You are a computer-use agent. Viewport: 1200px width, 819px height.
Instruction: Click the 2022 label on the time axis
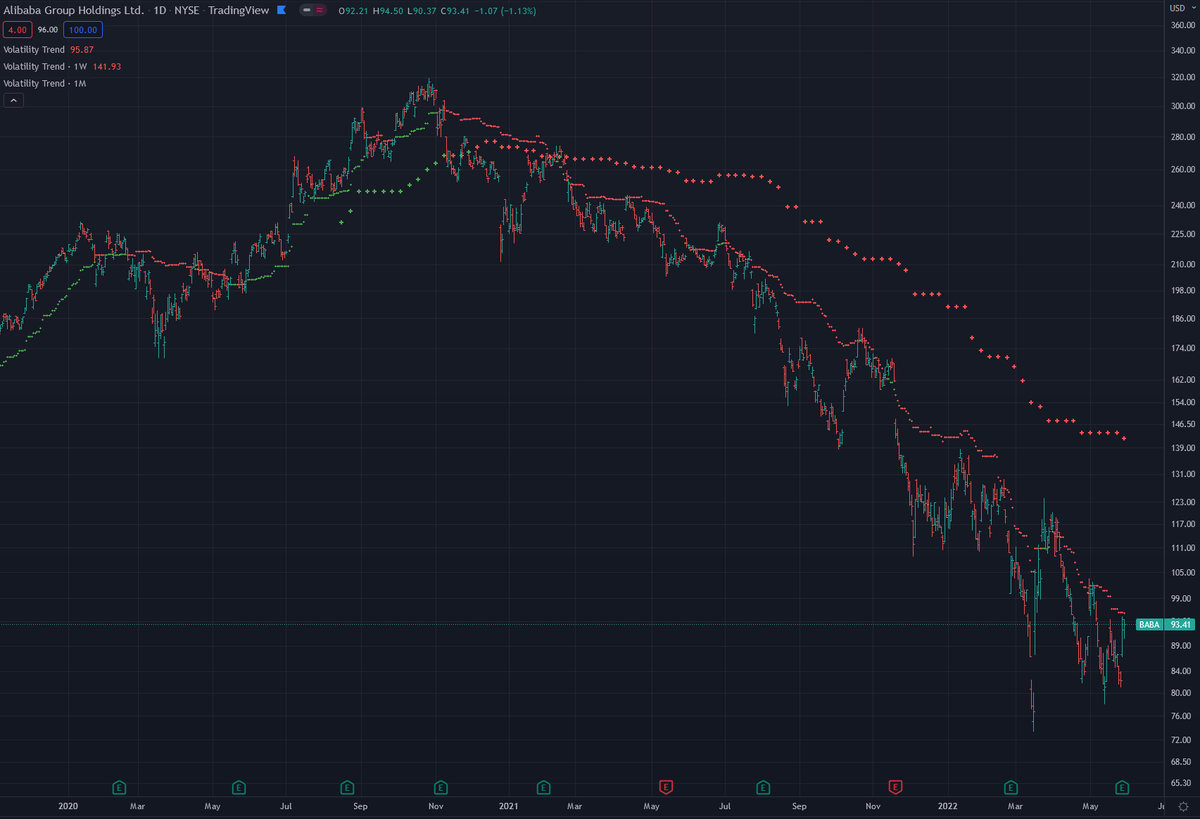click(949, 805)
